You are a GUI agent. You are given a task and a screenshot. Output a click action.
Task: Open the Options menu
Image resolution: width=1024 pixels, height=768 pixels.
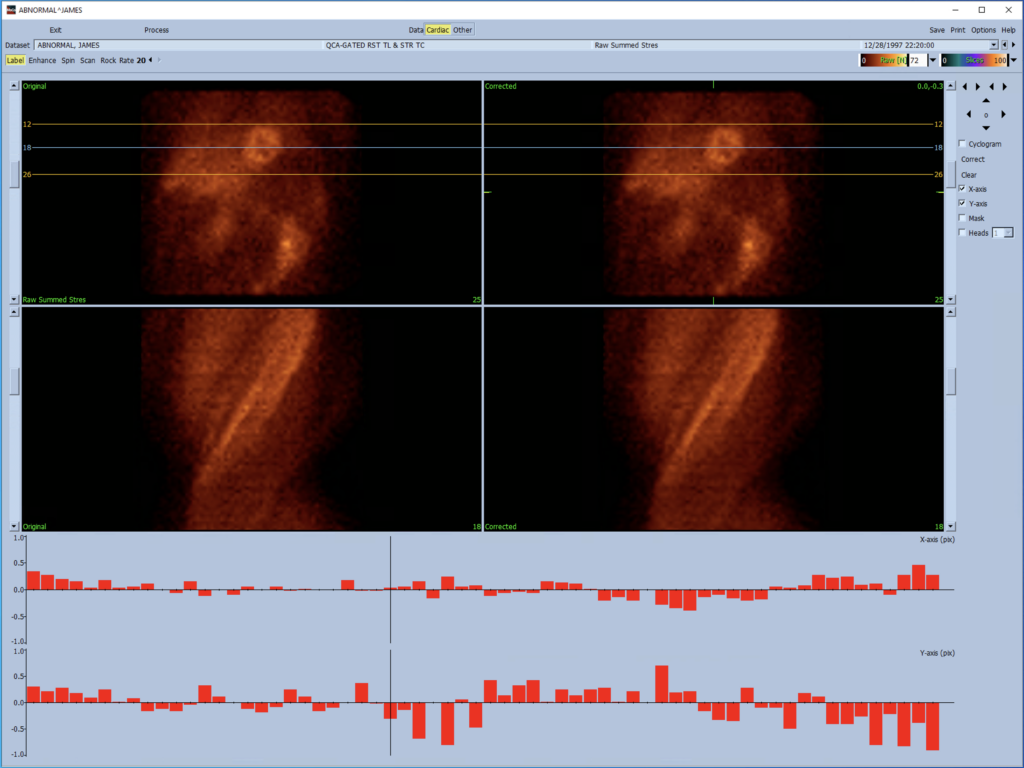[x=983, y=30]
